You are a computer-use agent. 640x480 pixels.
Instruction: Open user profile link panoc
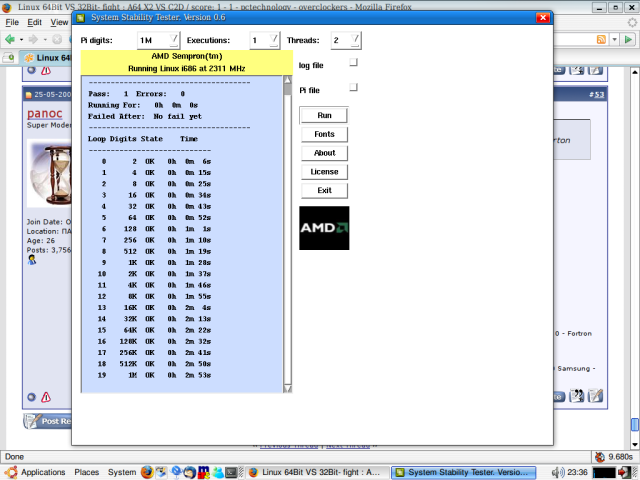[44, 113]
